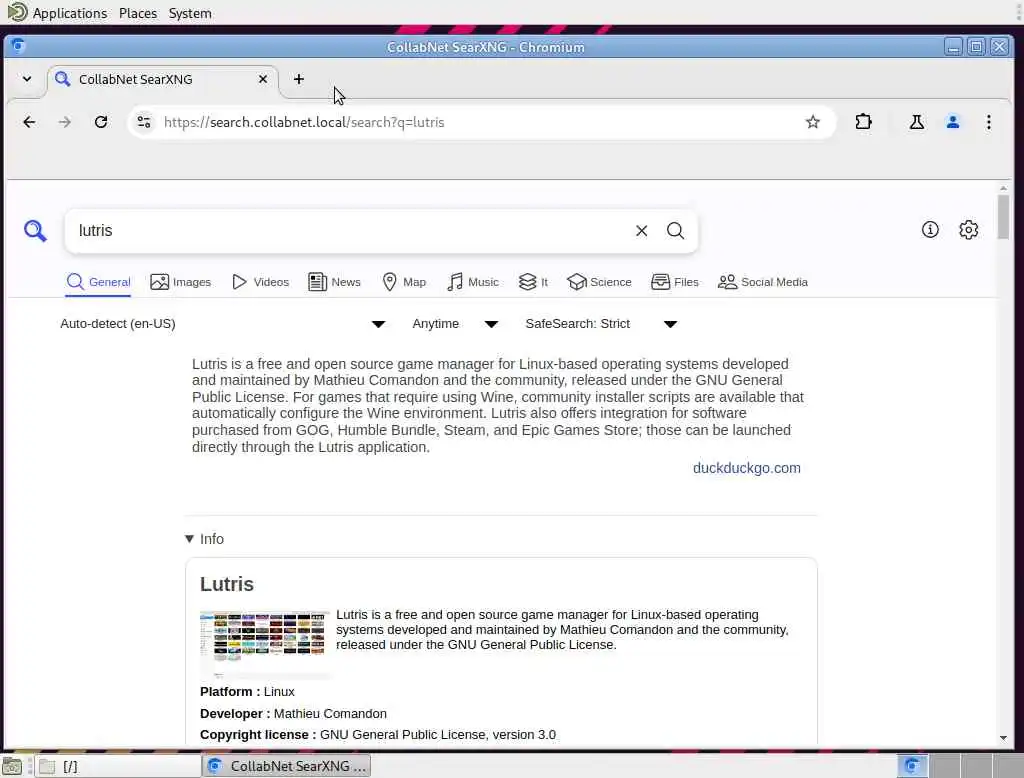Open the Applications menu

pyautogui.click(x=70, y=13)
